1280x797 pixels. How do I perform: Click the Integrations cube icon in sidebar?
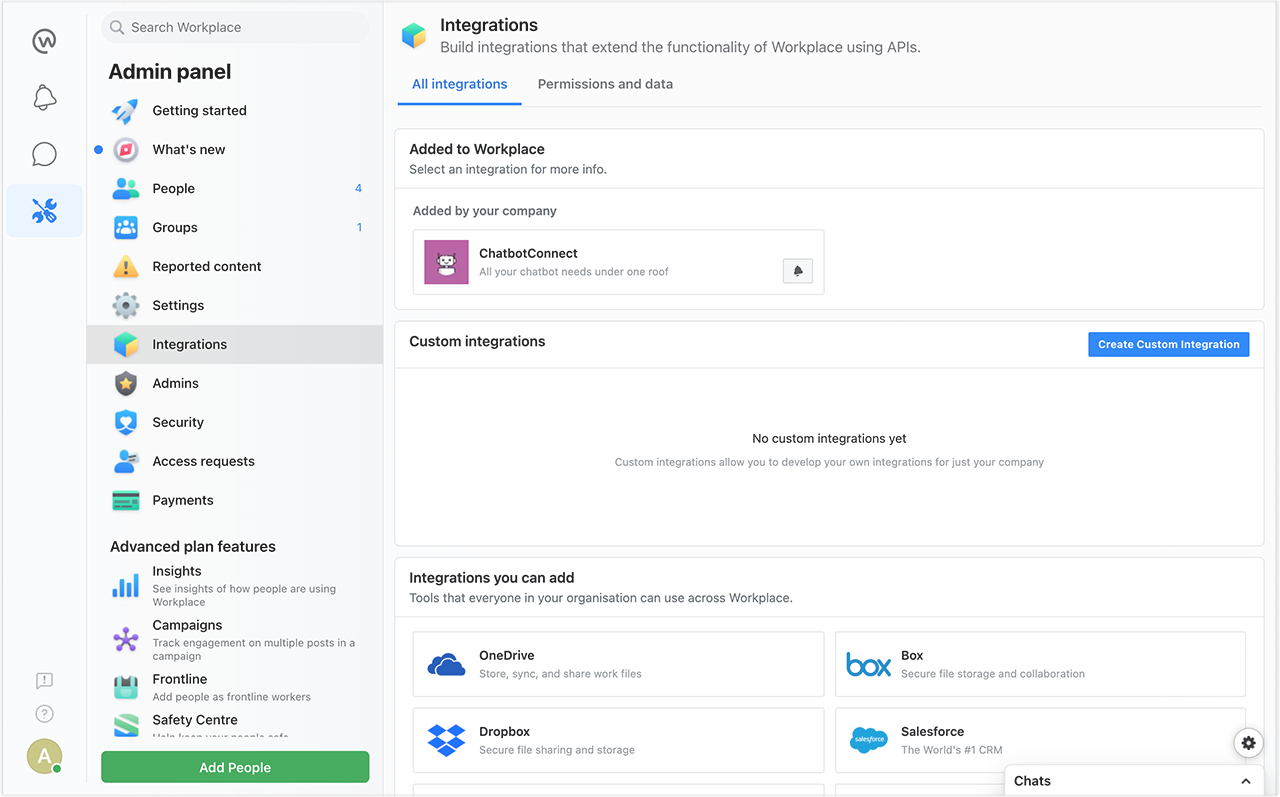126,345
